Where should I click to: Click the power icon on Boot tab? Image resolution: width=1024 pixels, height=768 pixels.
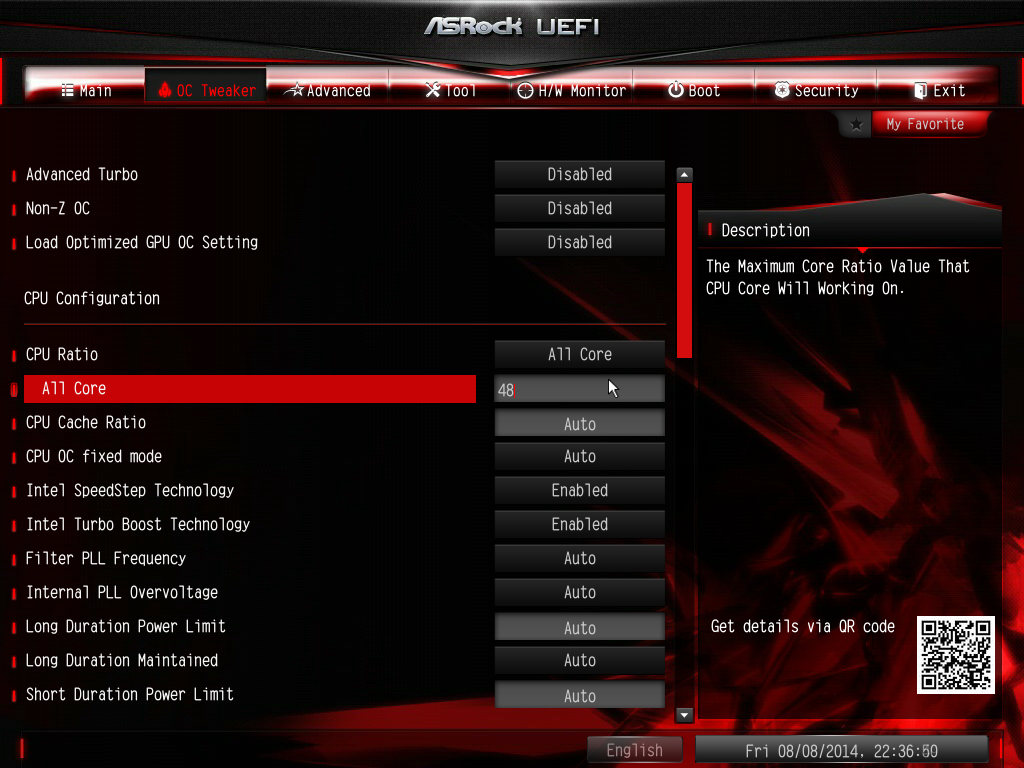676,89
